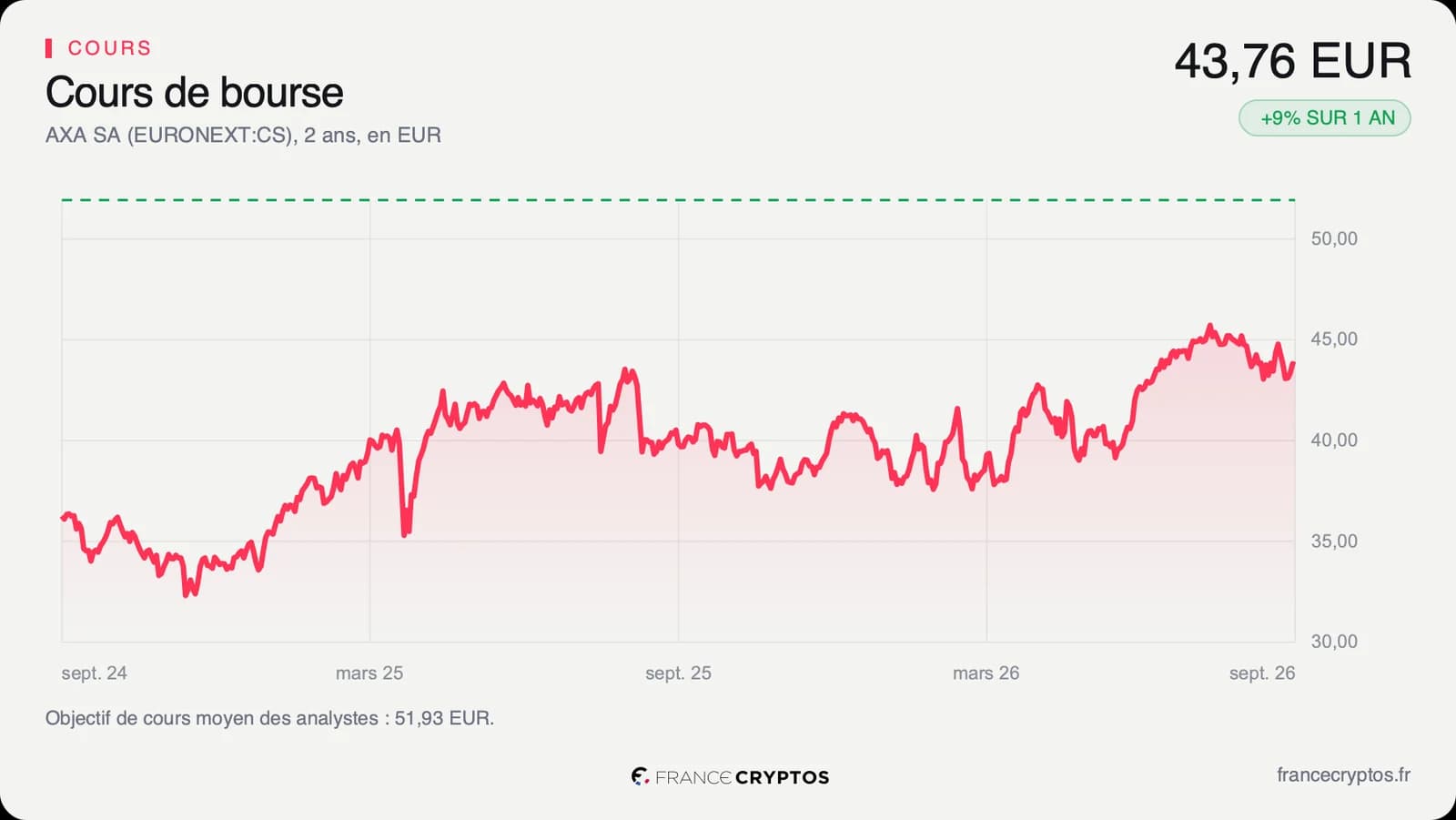Screen dimensions: 1456x820
Task: Click the red 'COURS' section label
Action: click(109, 48)
